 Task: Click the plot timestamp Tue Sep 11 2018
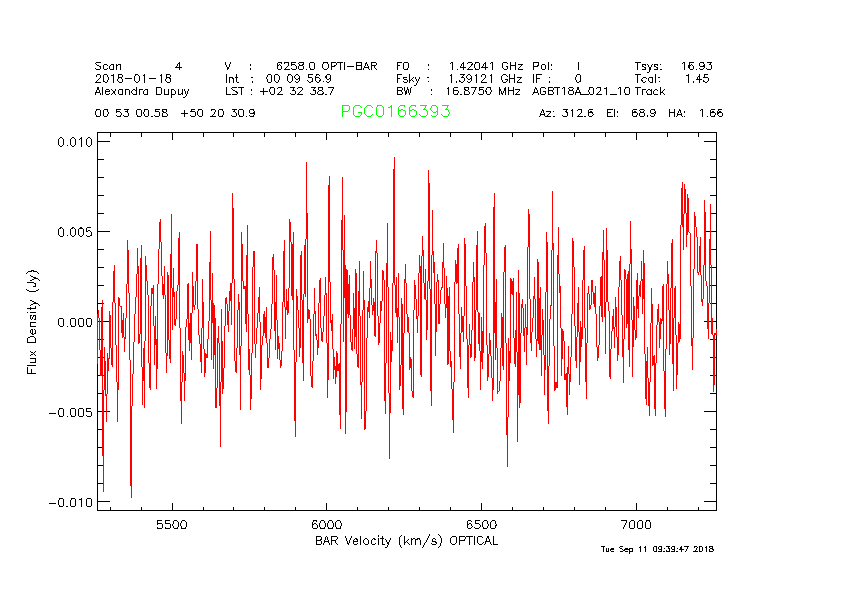pyautogui.click(x=657, y=549)
